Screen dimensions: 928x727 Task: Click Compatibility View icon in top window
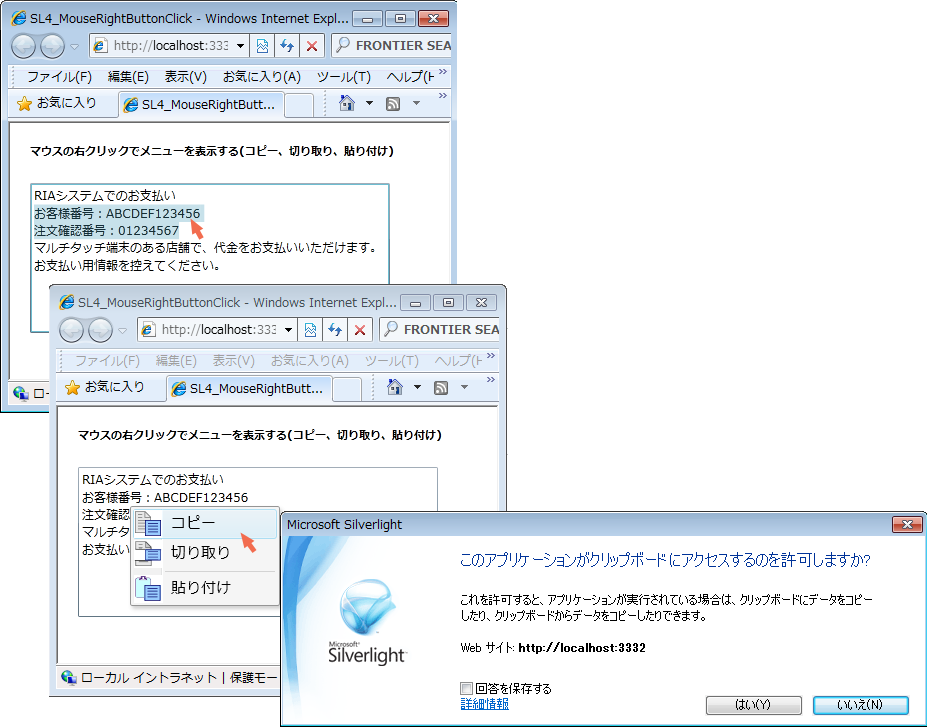tap(262, 46)
